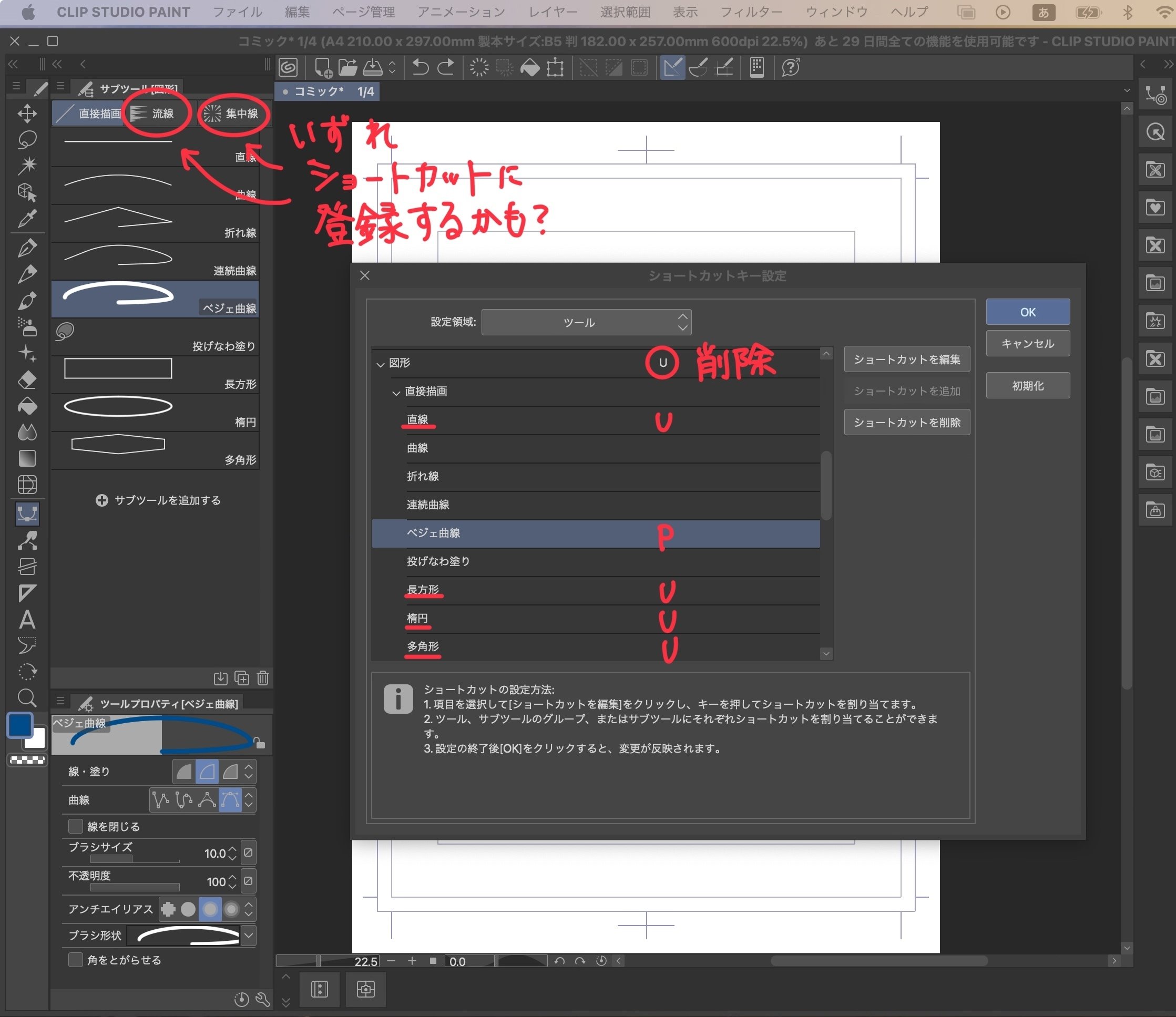Select the Eyedropper tool

pyautogui.click(x=27, y=219)
